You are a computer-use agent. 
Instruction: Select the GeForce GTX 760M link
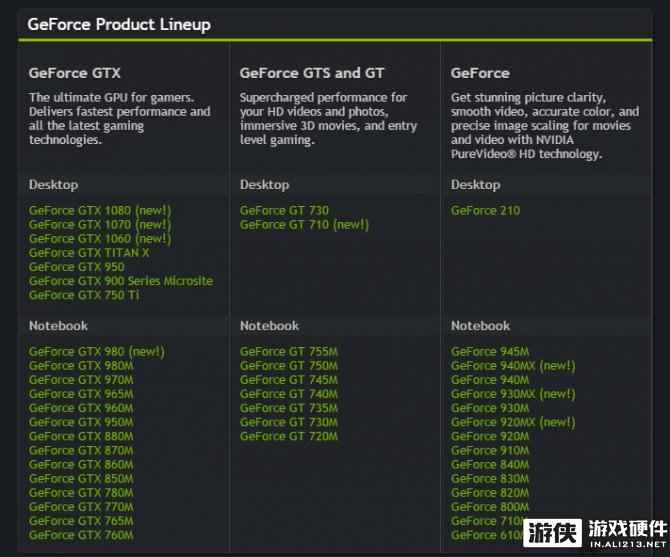81,535
